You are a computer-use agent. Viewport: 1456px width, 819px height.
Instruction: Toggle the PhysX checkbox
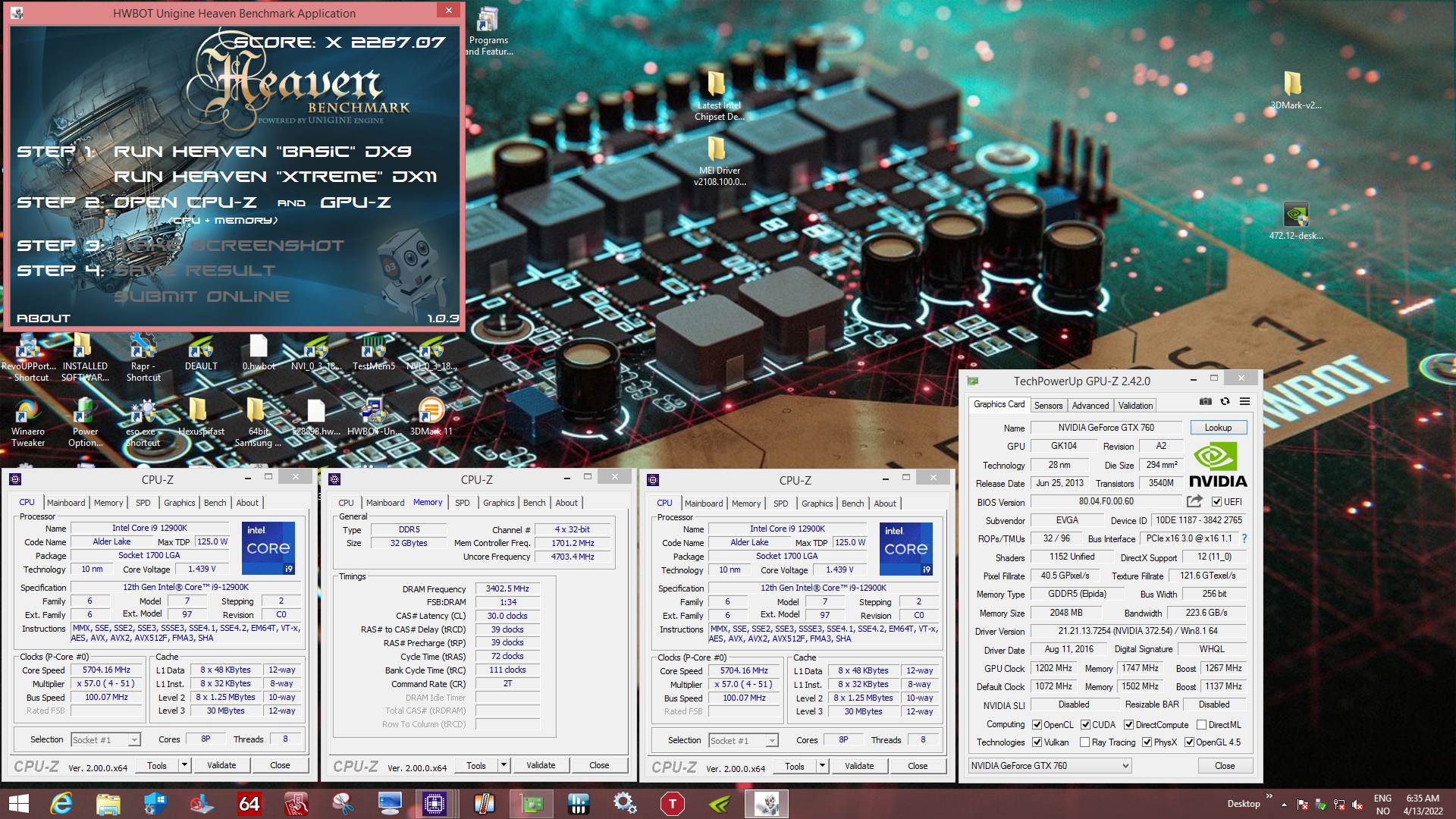pyautogui.click(x=1147, y=742)
